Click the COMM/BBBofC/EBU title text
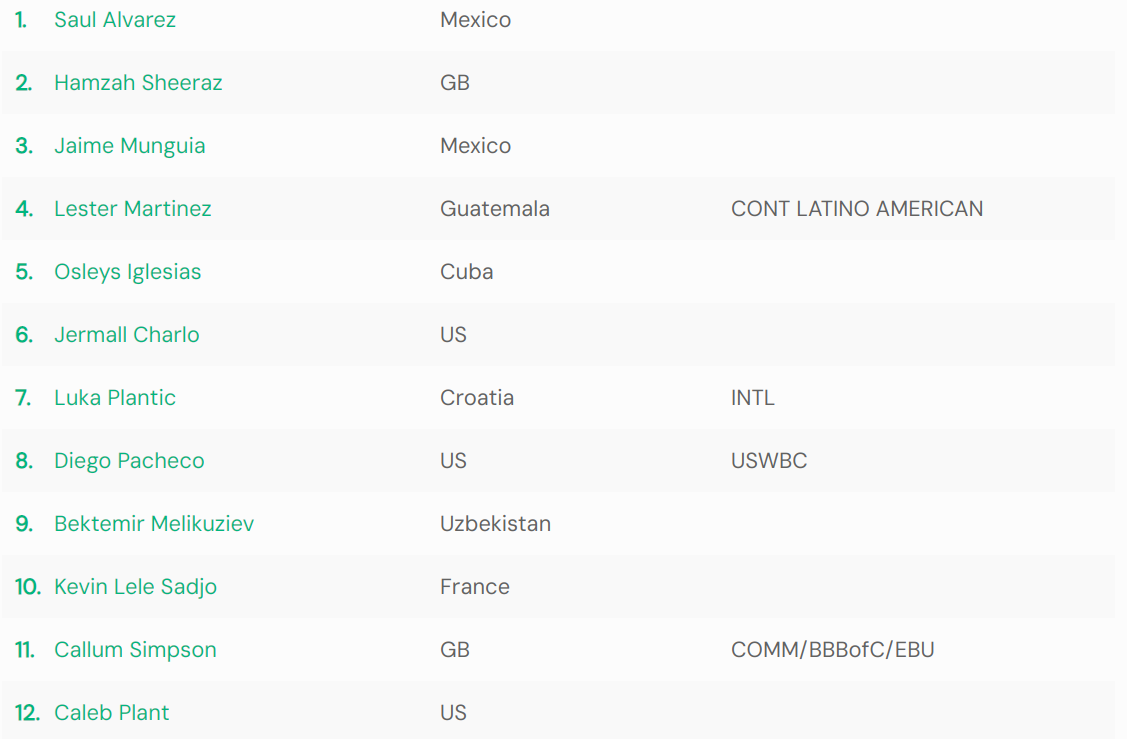1127x739 pixels. click(832, 650)
